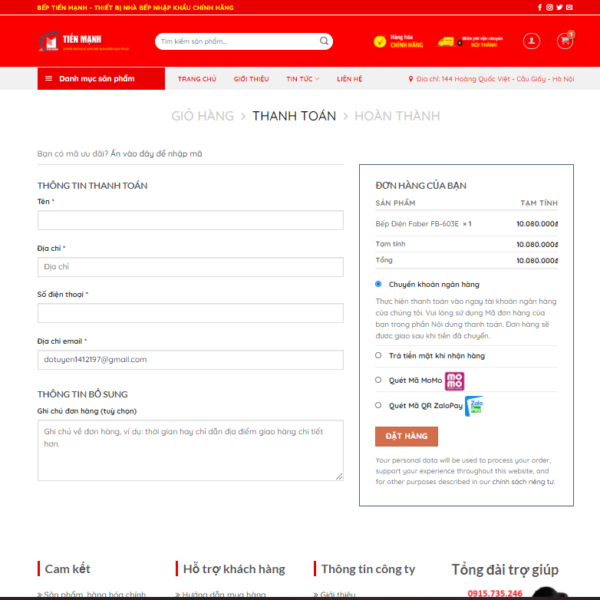Click the Số điện thoại input field
The height and width of the screenshot is (600, 600).
[x=190, y=313]
